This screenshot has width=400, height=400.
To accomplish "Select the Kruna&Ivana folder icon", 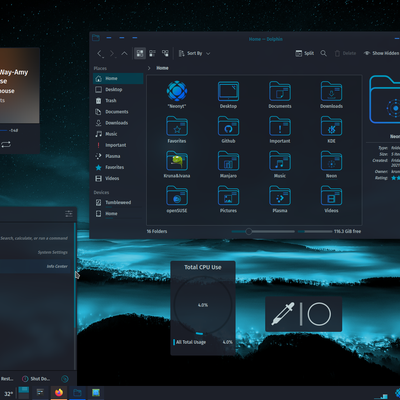I will pyautogui.click(x=177, y=161).
